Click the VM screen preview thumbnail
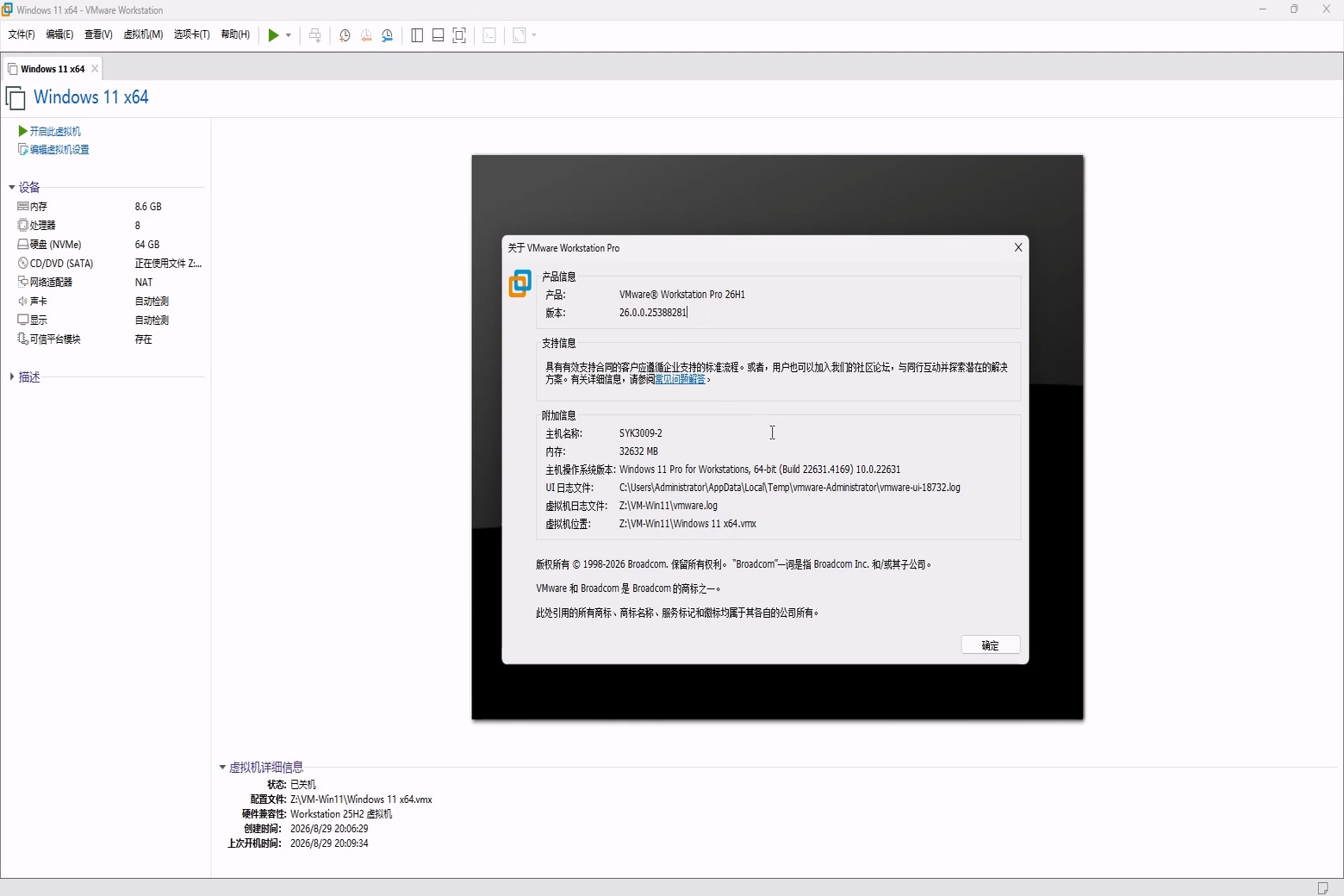Viewport: 1344px width, 896px height. coord(777,438)
